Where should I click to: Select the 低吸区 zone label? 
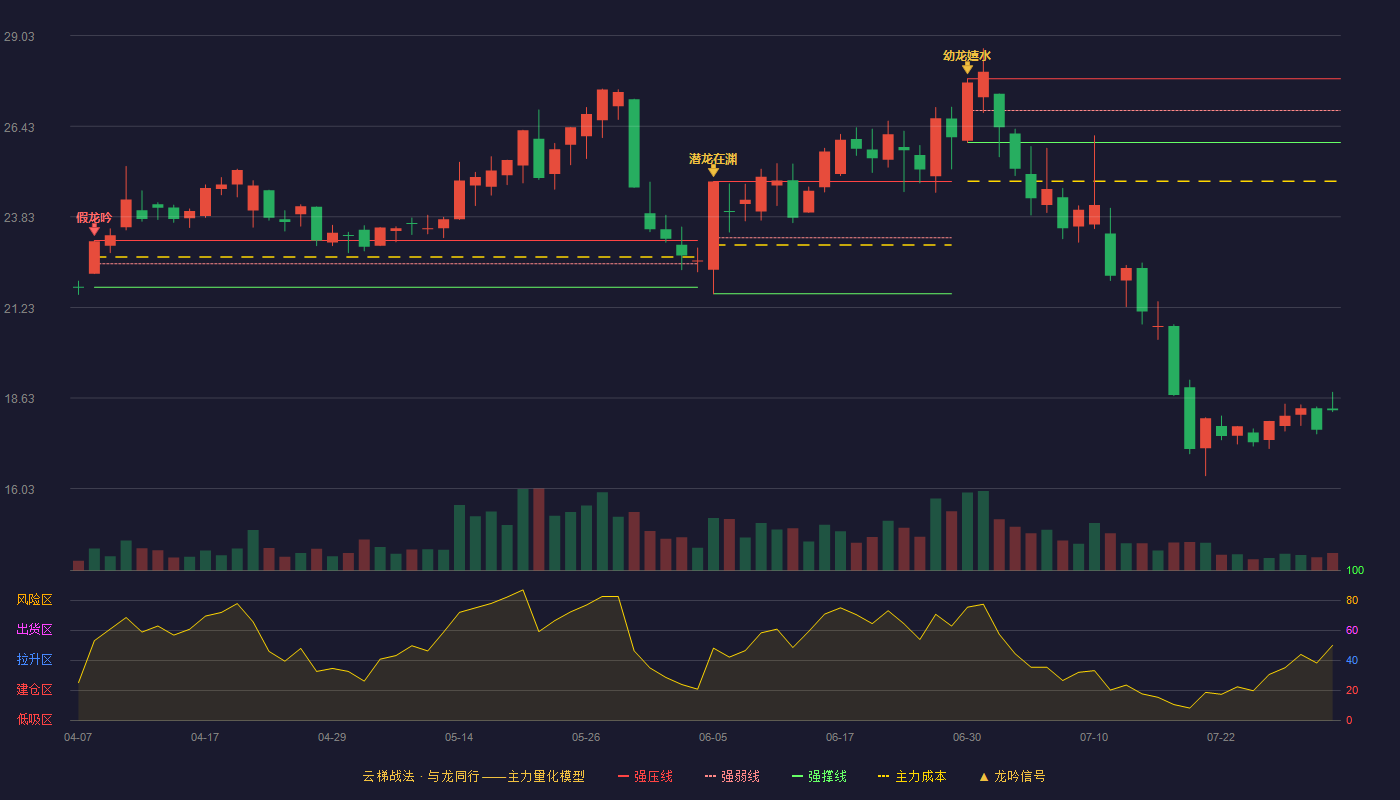point(34,719)
